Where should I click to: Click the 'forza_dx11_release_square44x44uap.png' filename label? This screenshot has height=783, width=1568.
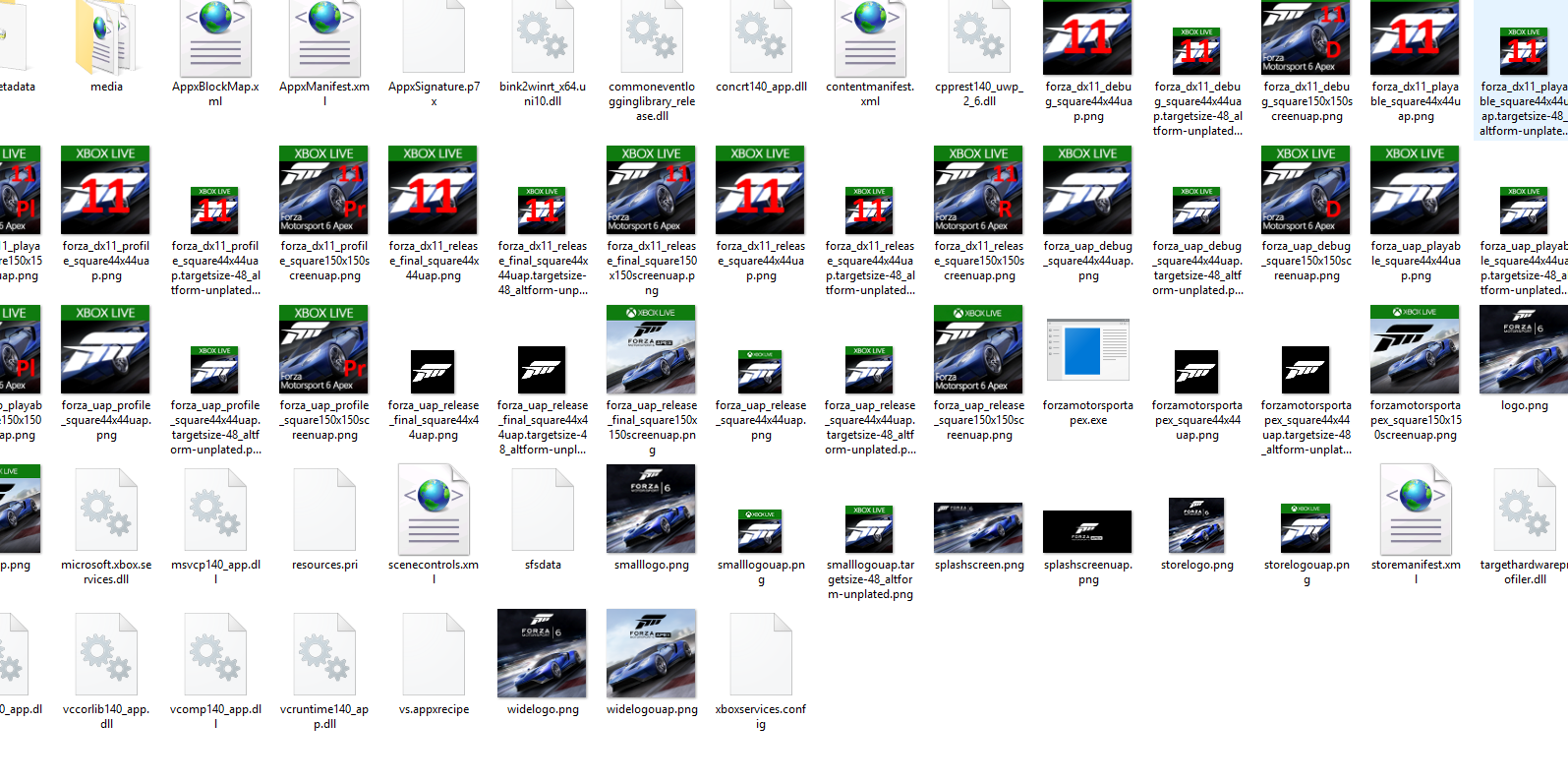[x=761, y=261]
